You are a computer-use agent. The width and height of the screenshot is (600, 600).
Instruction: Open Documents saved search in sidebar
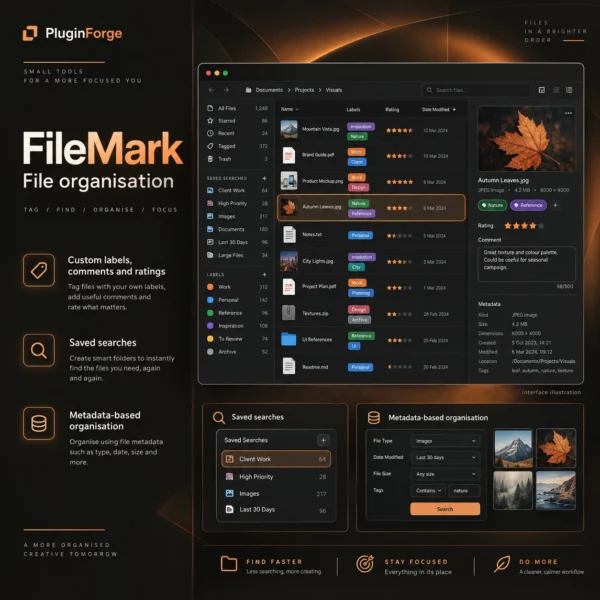[x=237, y=229]
